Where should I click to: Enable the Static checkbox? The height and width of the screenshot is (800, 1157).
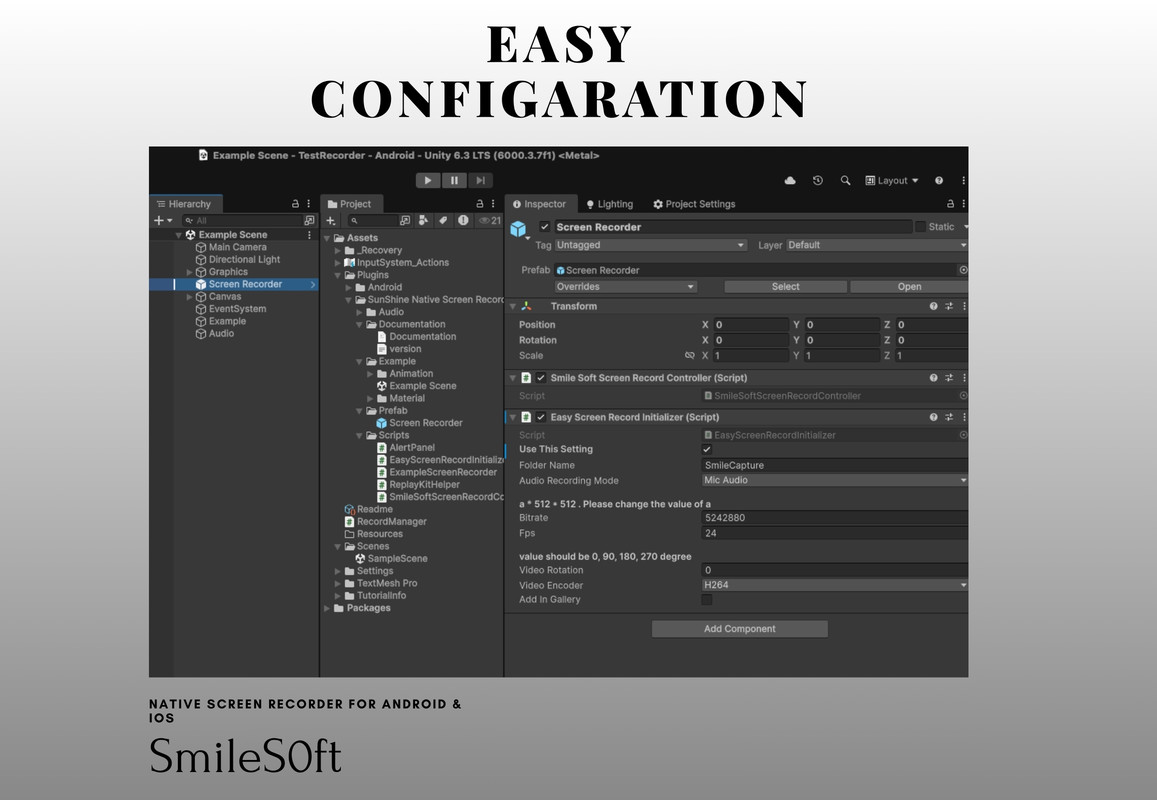tap(920, 227)
